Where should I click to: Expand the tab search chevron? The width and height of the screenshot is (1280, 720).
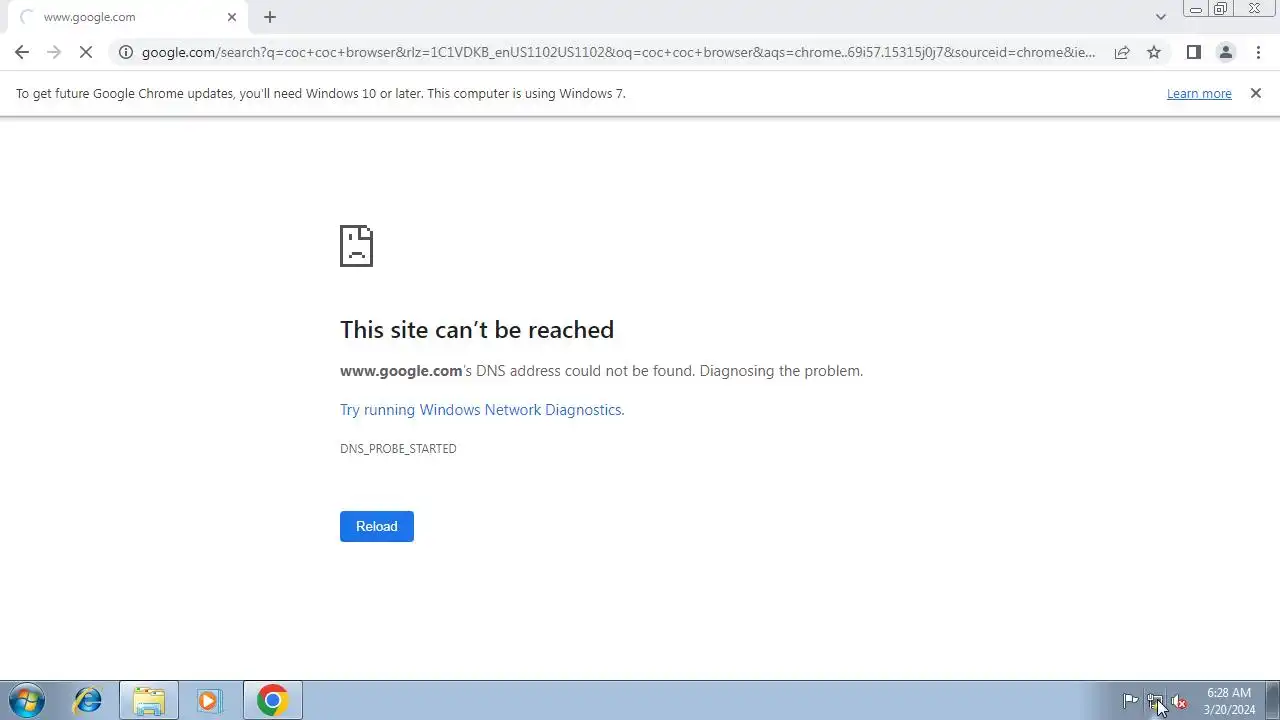1160,17
